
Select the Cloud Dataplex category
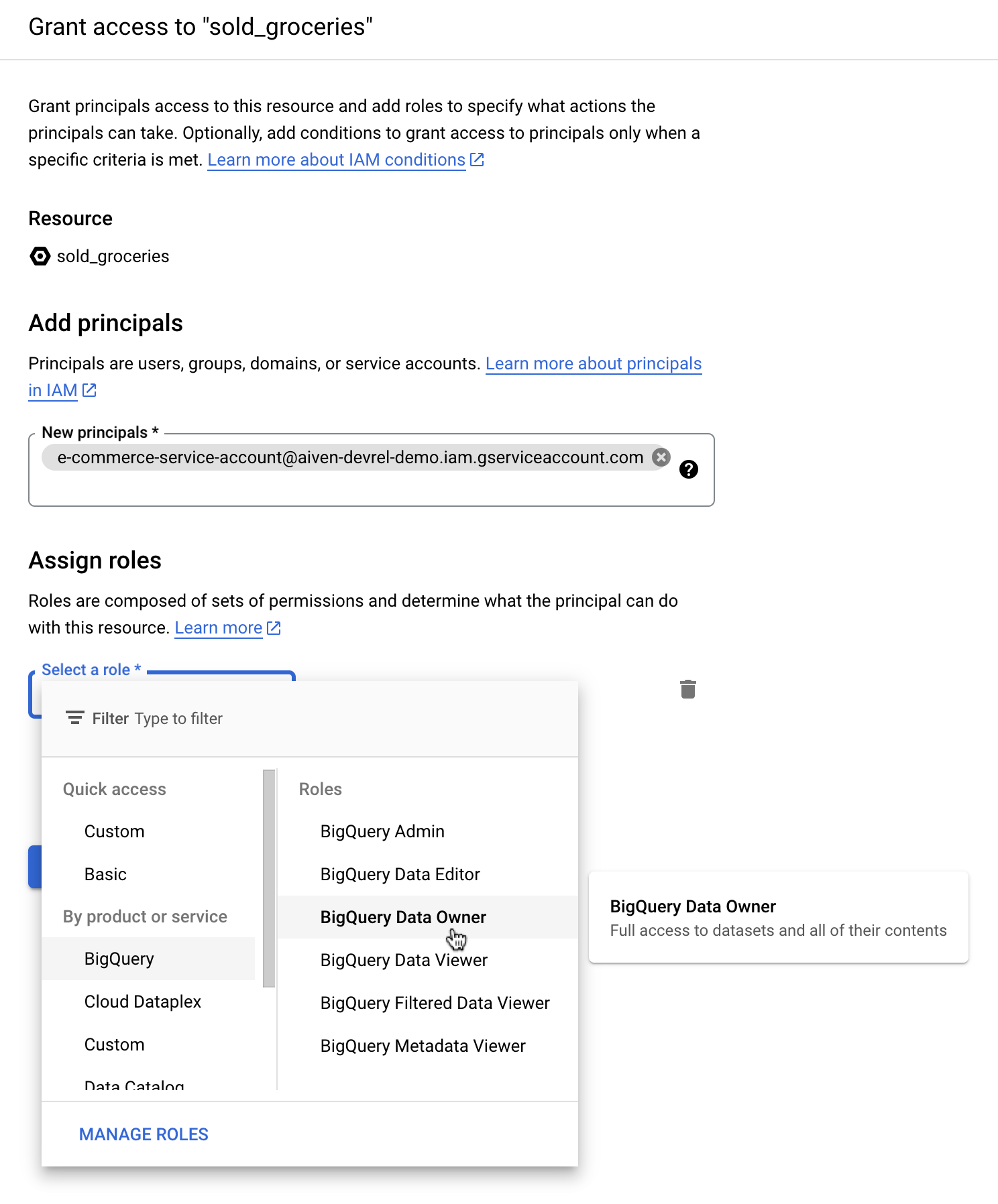tap(142, 1002)
